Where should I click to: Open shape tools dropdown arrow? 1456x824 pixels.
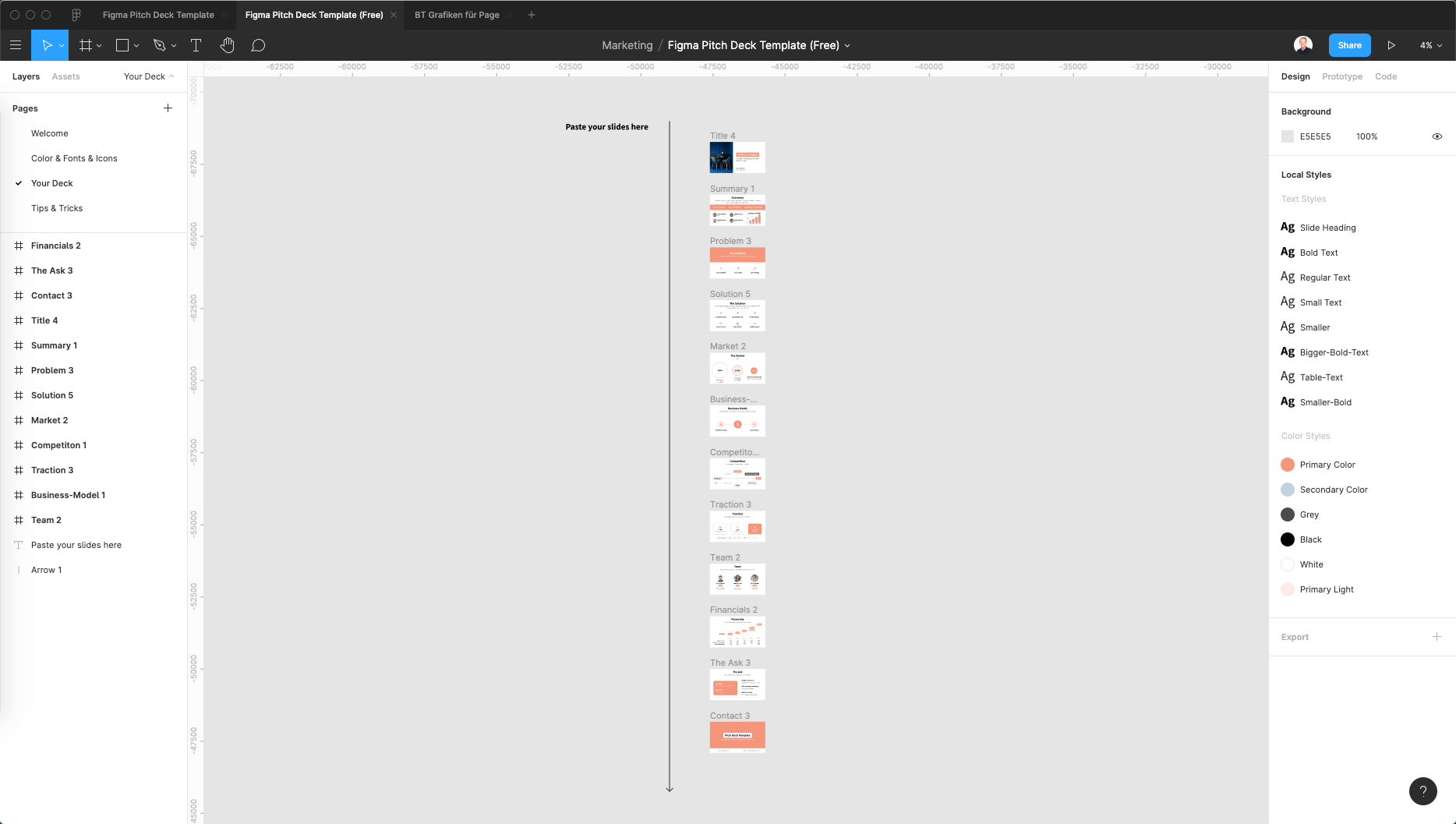tap(136, 46)
